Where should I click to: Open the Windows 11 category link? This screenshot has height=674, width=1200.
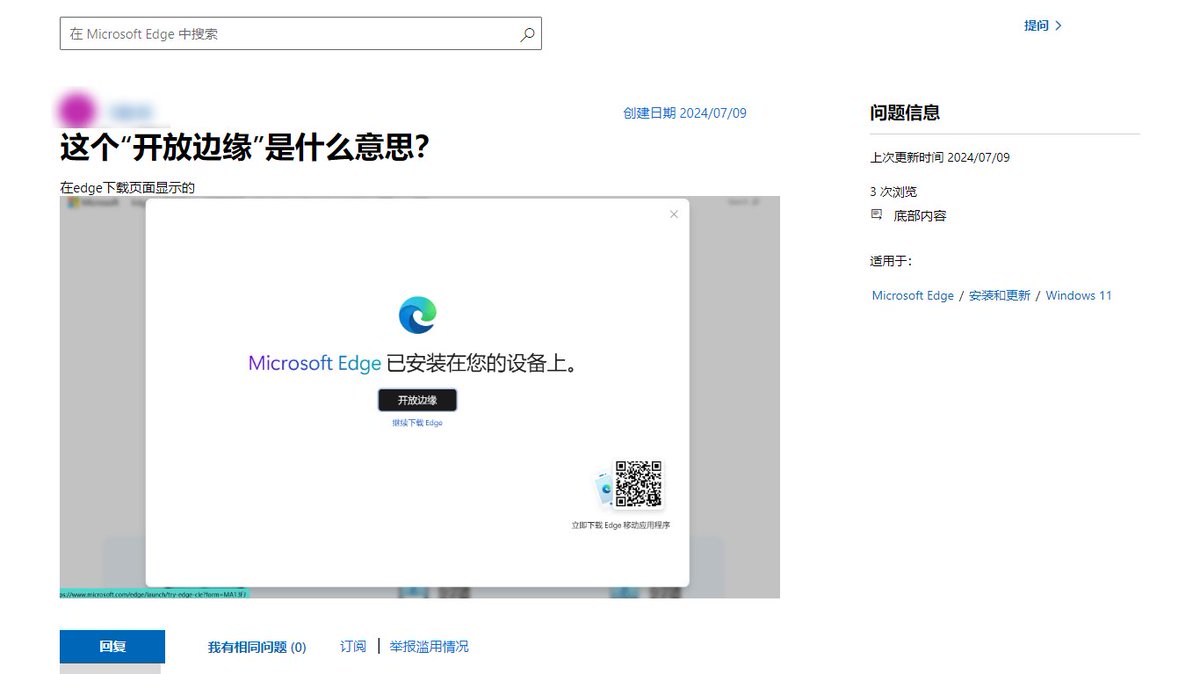[1079, 296]
